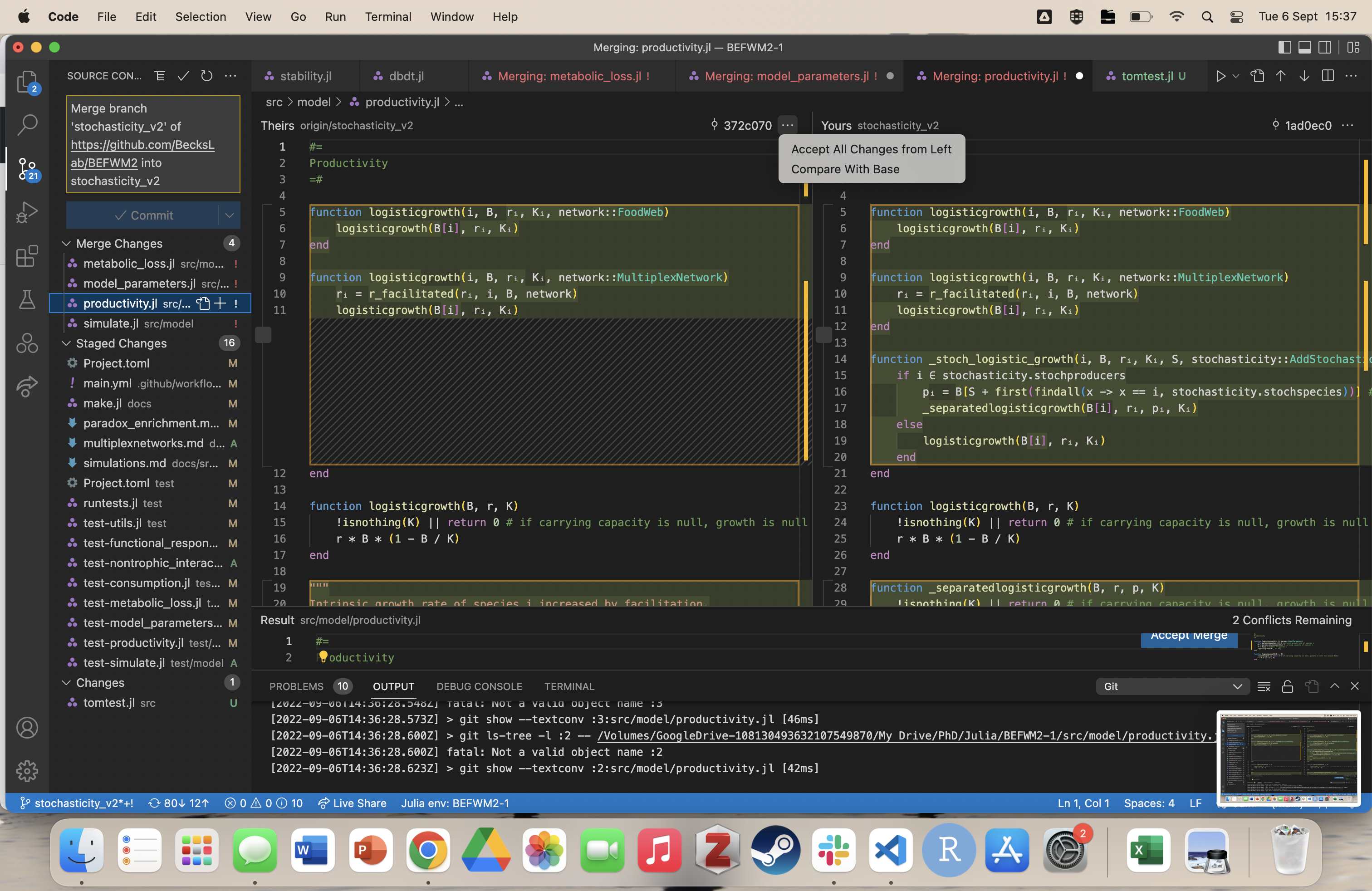Image resolution: width=1372 pixels, height=891 pixels.
Task: Open the Search view in activity bar
Action: click(x=26, y=124)
